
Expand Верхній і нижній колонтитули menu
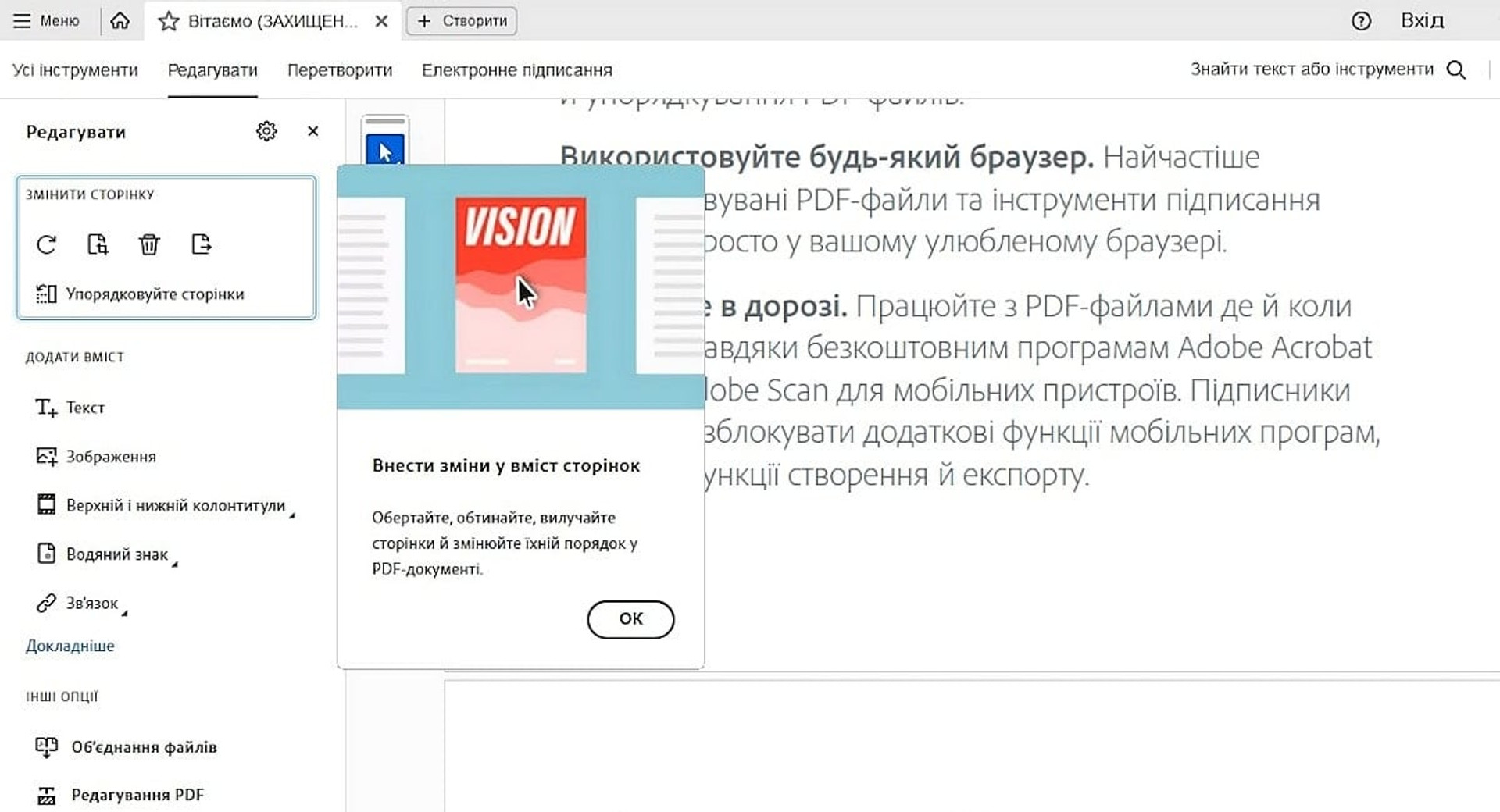[165, 505]
